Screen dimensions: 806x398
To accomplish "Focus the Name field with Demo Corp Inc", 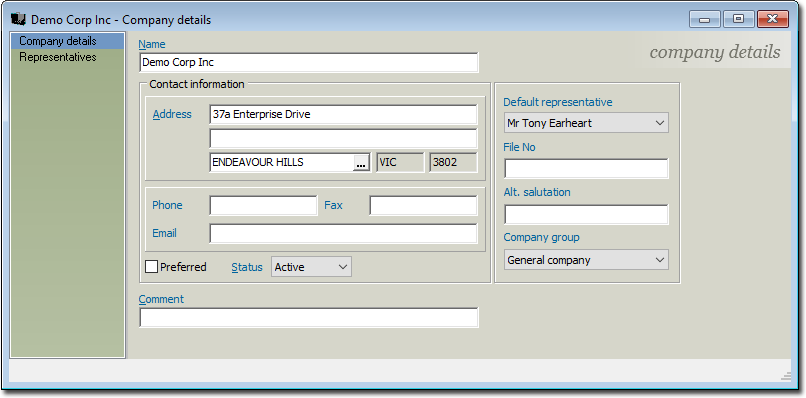I will 308,63.
